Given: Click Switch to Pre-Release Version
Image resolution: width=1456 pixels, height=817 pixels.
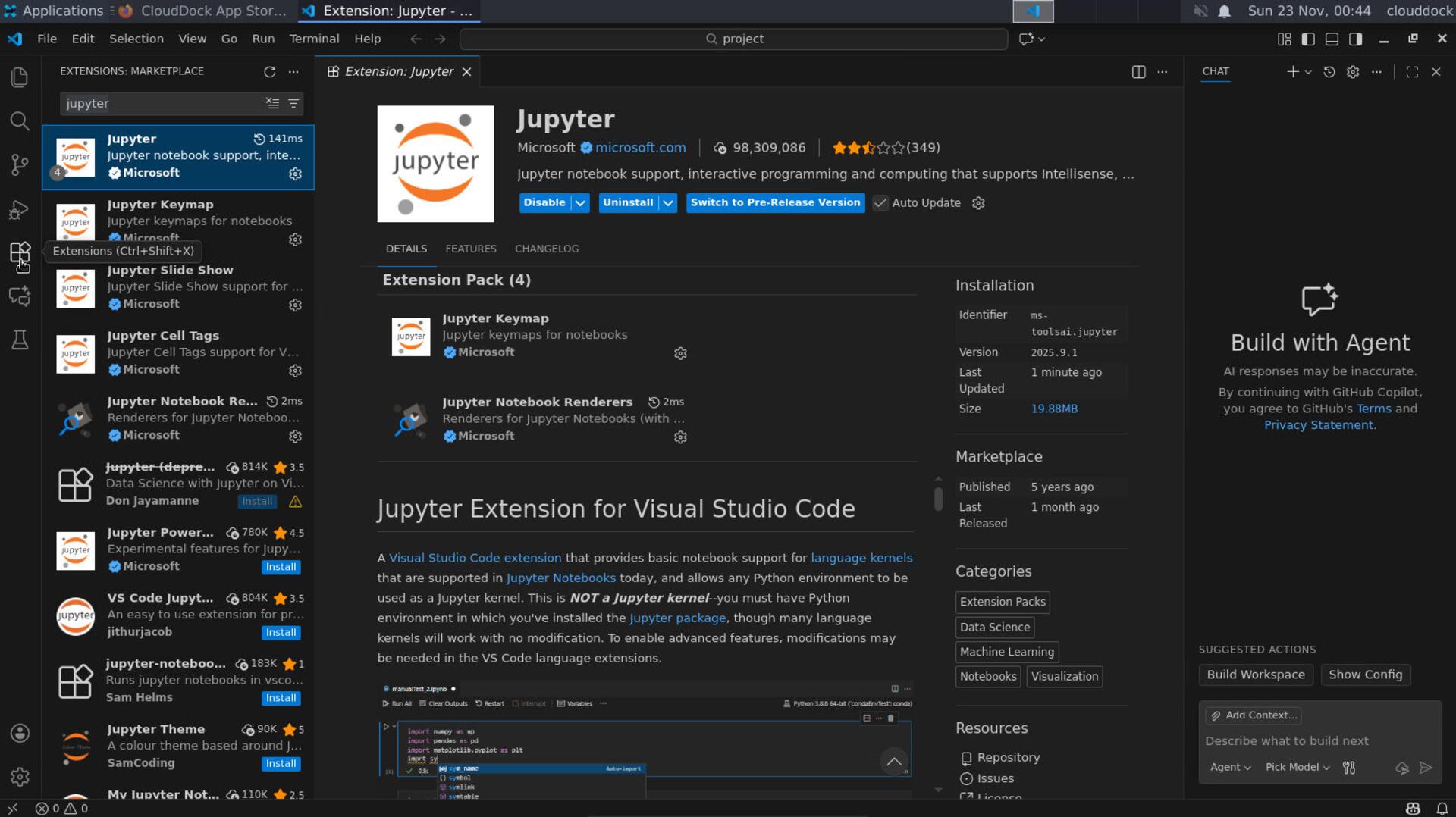Looking at the screenshot, I should click(775, 203).
